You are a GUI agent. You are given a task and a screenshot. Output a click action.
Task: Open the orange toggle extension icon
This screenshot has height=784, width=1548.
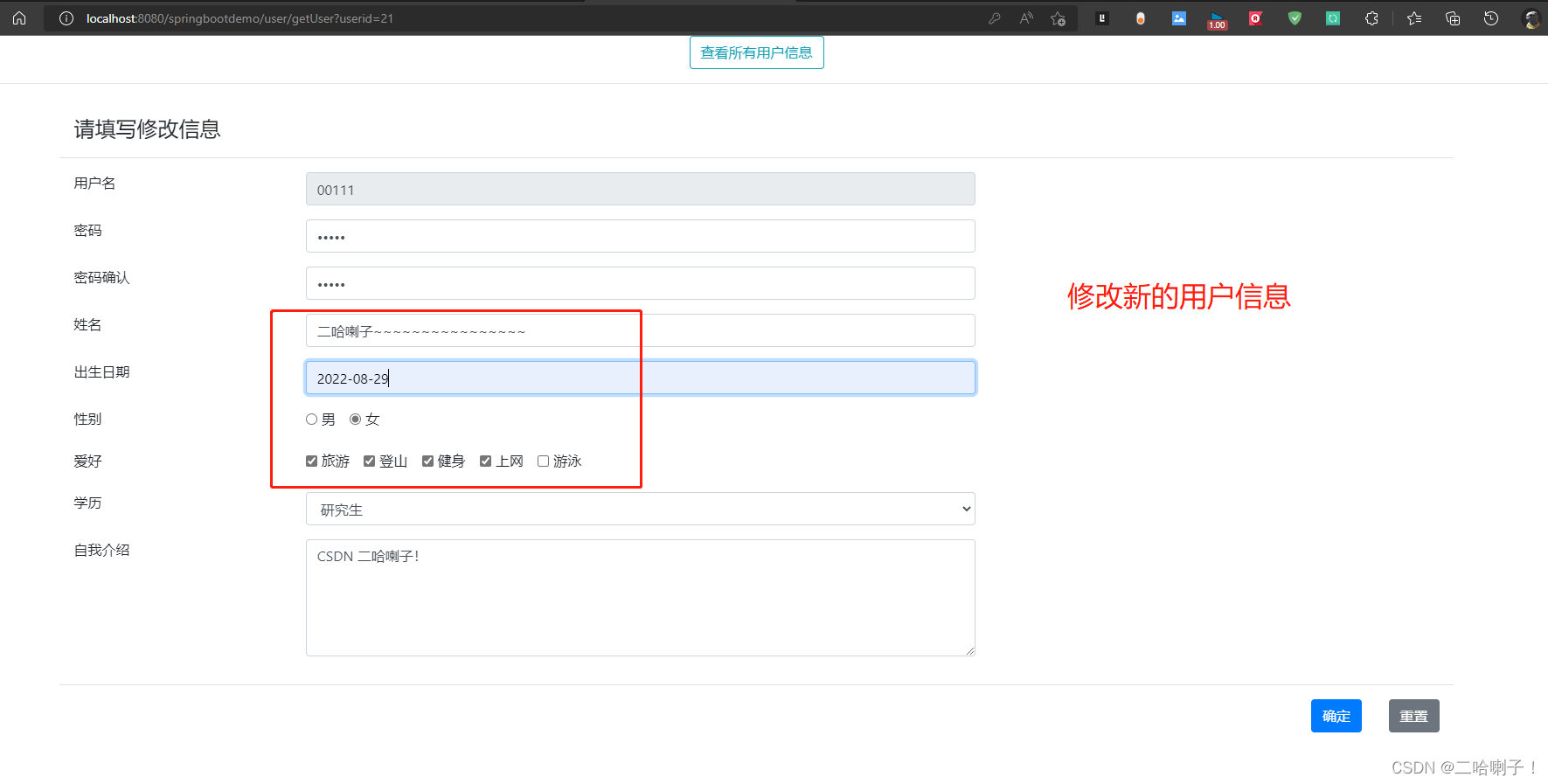point(1141,18)
